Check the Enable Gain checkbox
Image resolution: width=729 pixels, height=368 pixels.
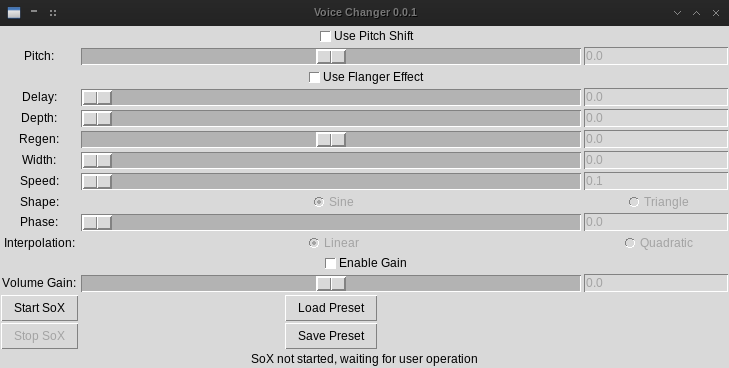pos(330,263)
